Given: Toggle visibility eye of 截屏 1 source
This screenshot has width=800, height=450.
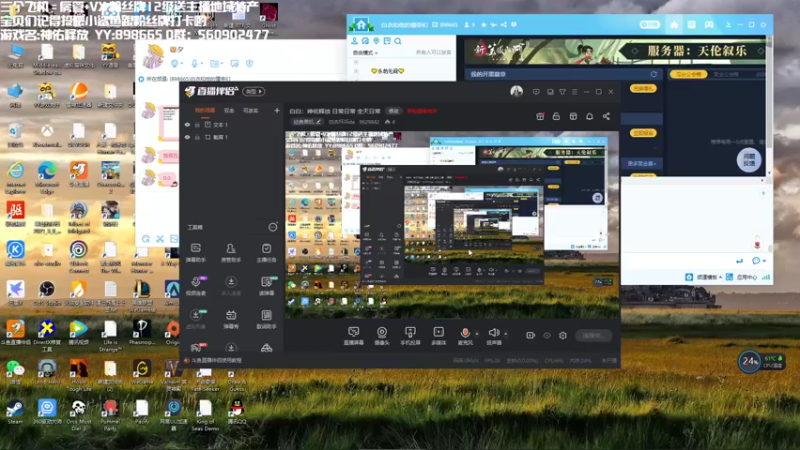Looking at the screenshot, I should 187,137.
